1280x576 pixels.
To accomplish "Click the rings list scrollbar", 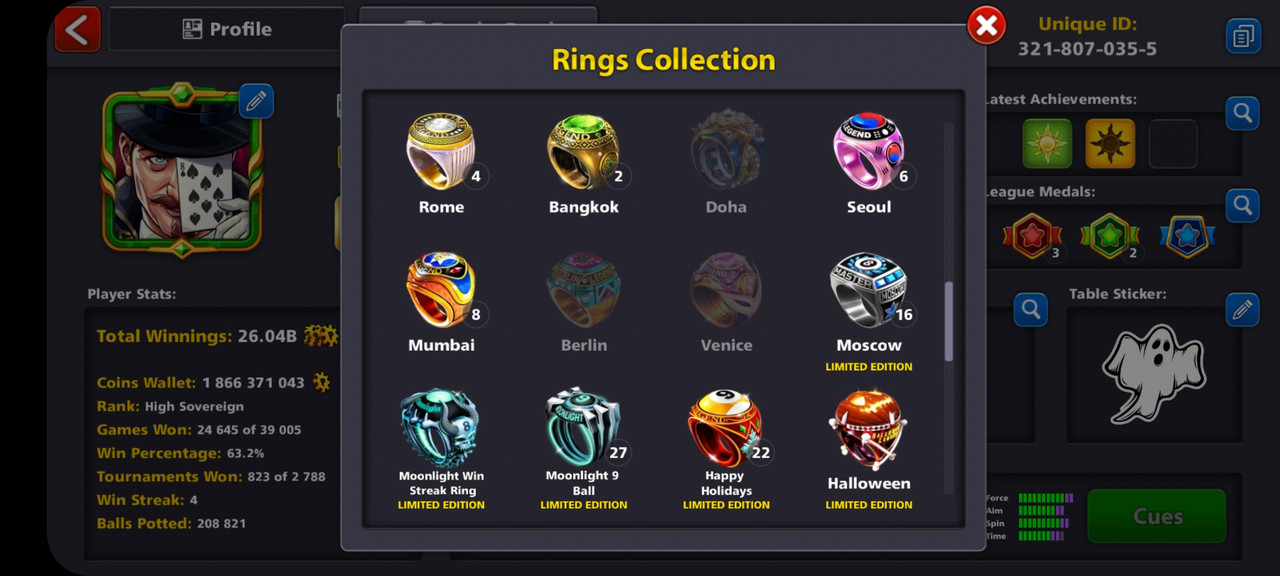I will (x=949, y=320).
